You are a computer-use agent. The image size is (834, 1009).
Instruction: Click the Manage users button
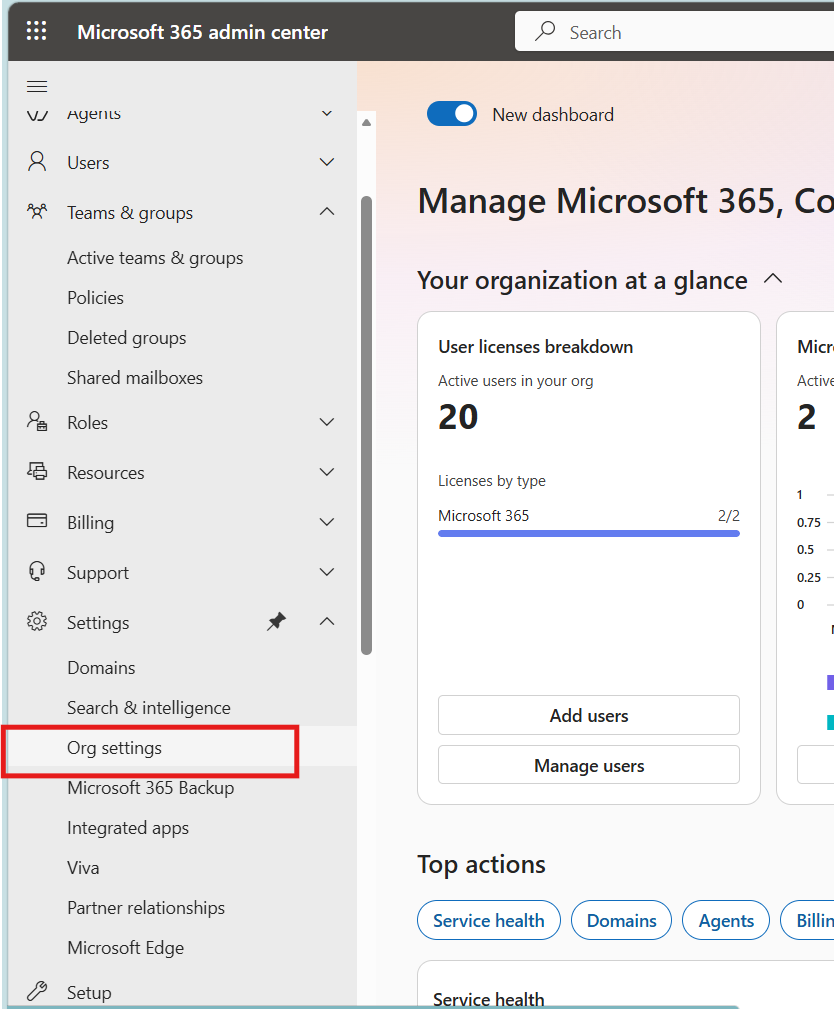(x=589, y=765)
